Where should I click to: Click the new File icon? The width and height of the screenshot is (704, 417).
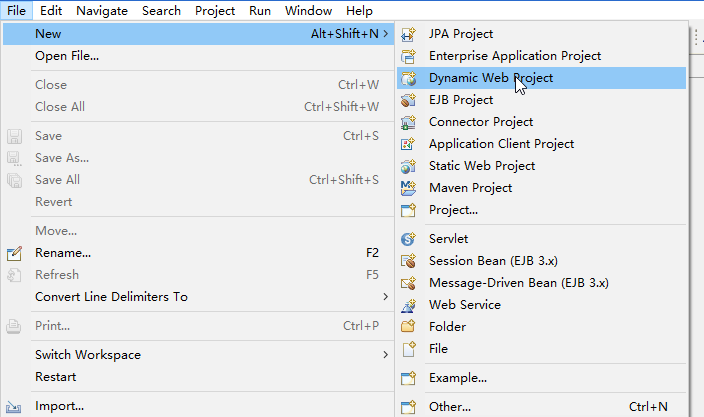pyautogui.click(x=408, y=349)
